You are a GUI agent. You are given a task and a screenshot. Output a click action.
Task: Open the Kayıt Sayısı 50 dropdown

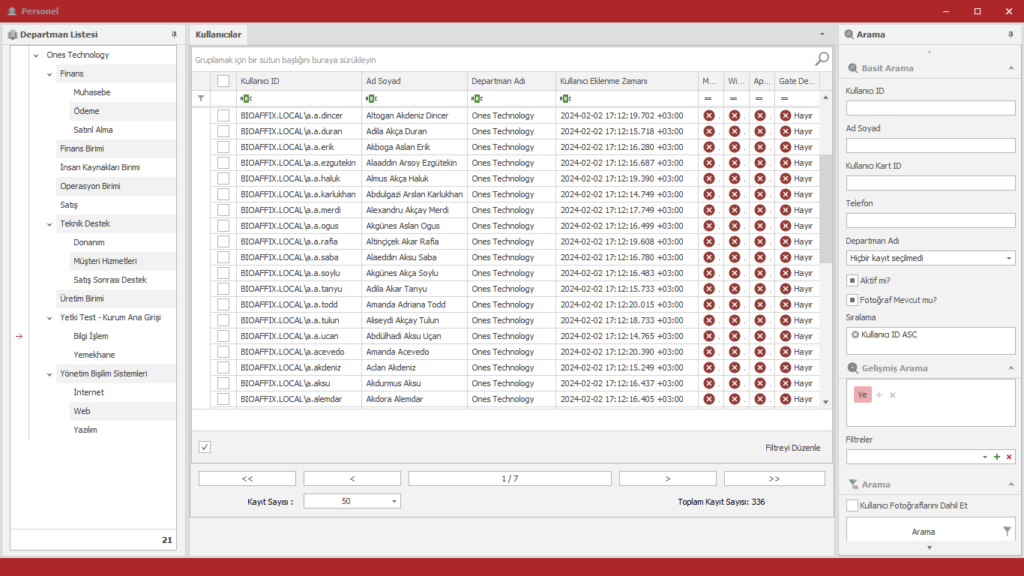click(394, 502)
